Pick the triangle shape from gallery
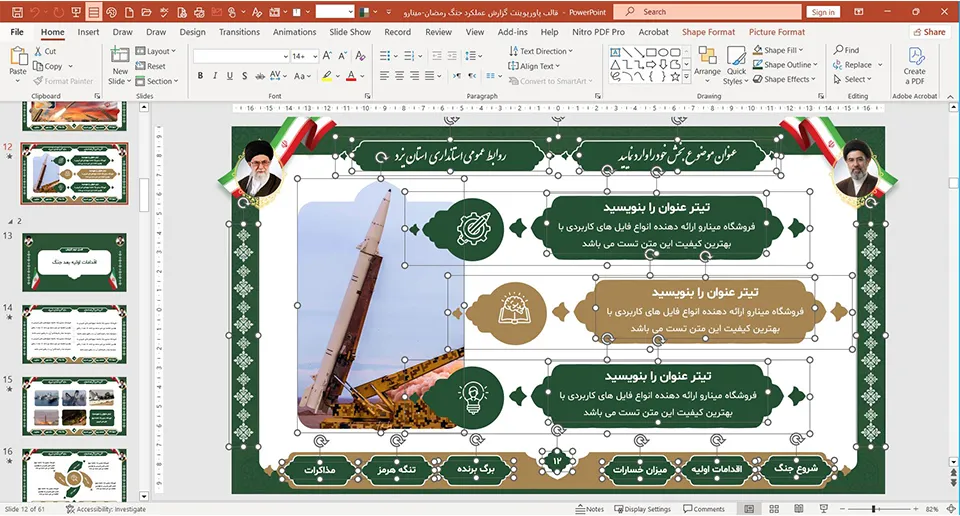960x516 pixels. click(x=615, y=64)
